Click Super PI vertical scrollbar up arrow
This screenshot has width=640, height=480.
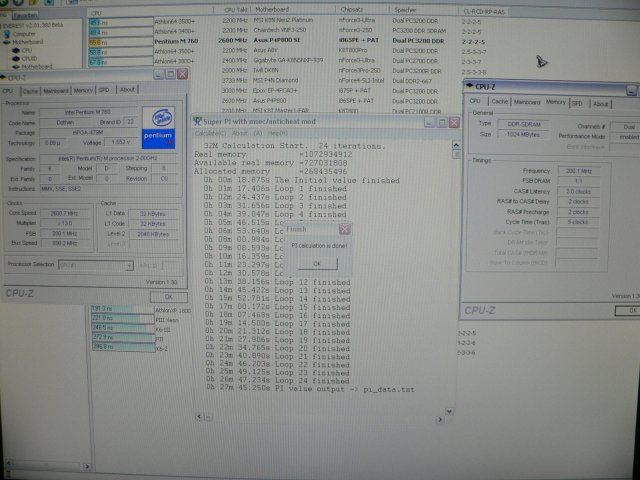456,145
